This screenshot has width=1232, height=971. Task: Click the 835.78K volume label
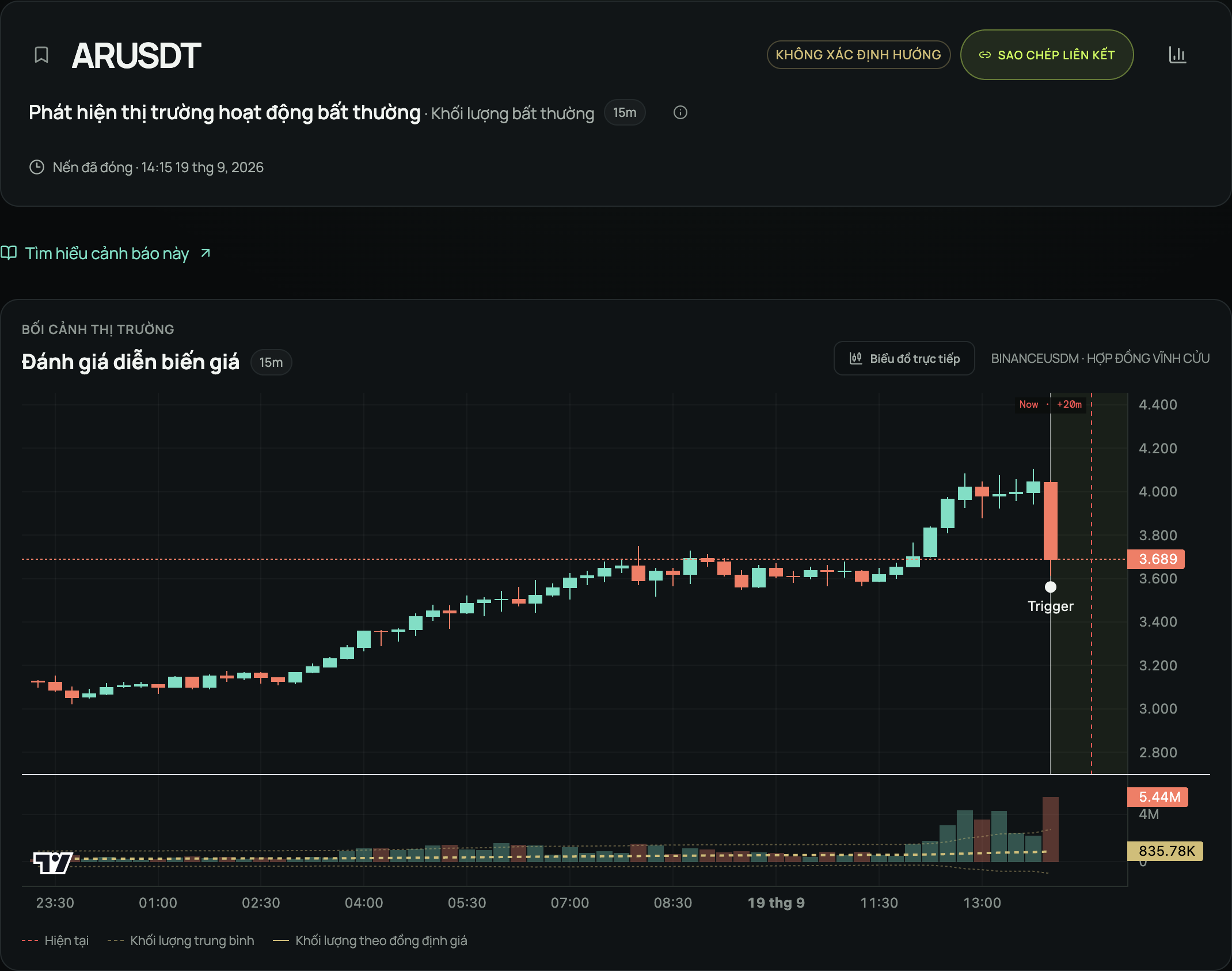[x=1165, y=851]
